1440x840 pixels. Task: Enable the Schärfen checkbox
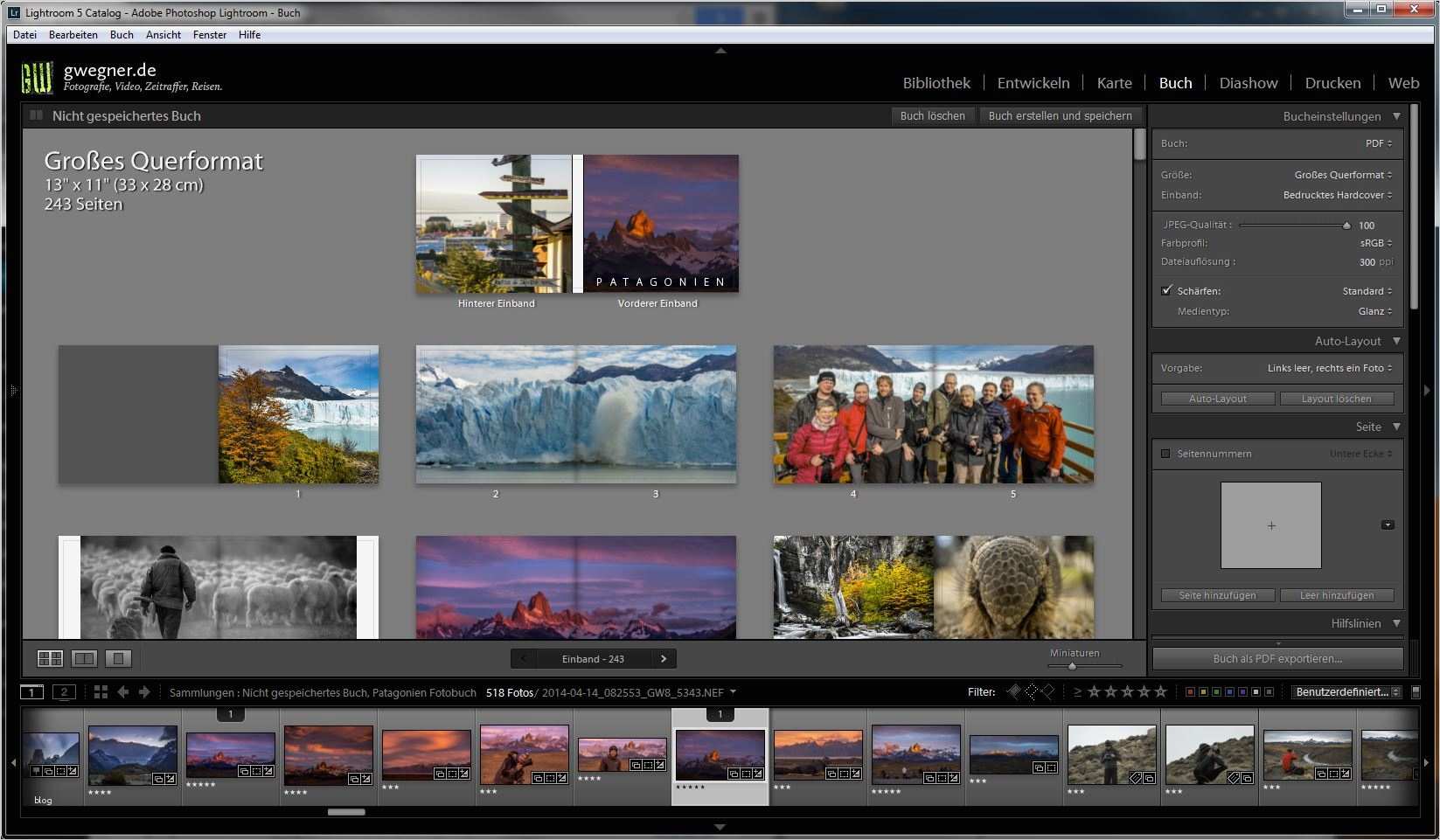[x=1166, y=290]
